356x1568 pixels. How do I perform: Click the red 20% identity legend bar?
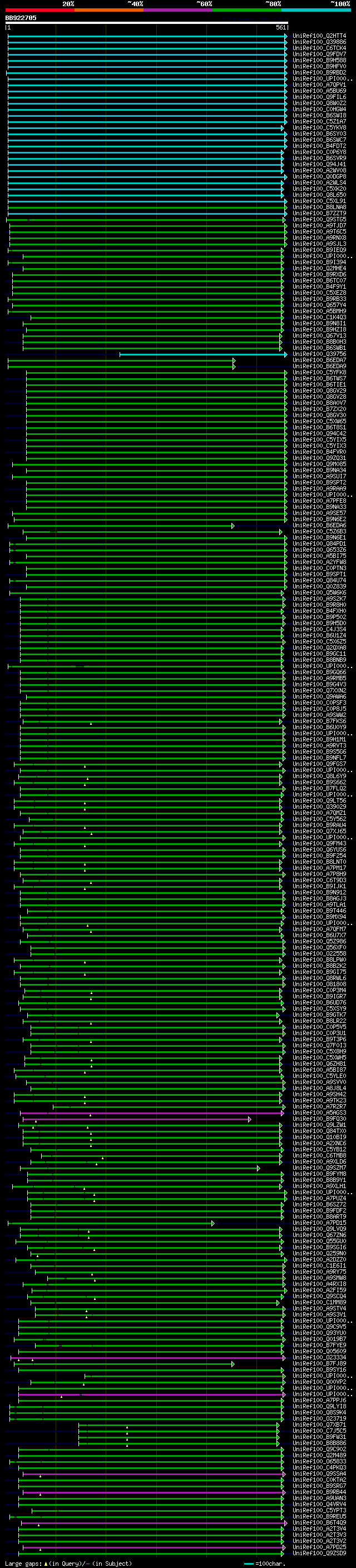click(x=39, y=10)
